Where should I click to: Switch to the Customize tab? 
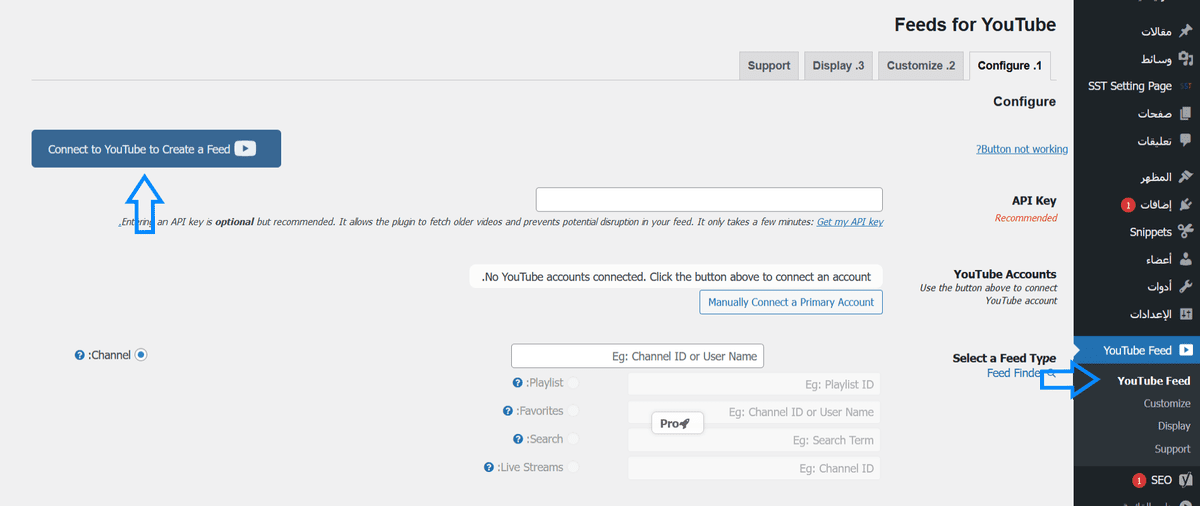[x=921, y=66]
